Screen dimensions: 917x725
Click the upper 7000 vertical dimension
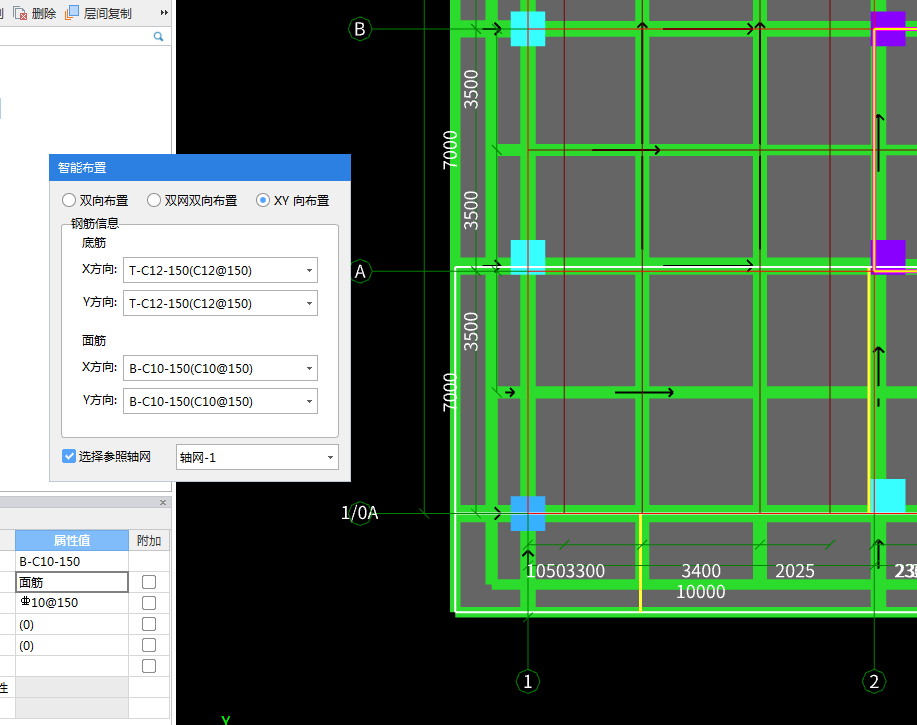click(x=450, y=150)
